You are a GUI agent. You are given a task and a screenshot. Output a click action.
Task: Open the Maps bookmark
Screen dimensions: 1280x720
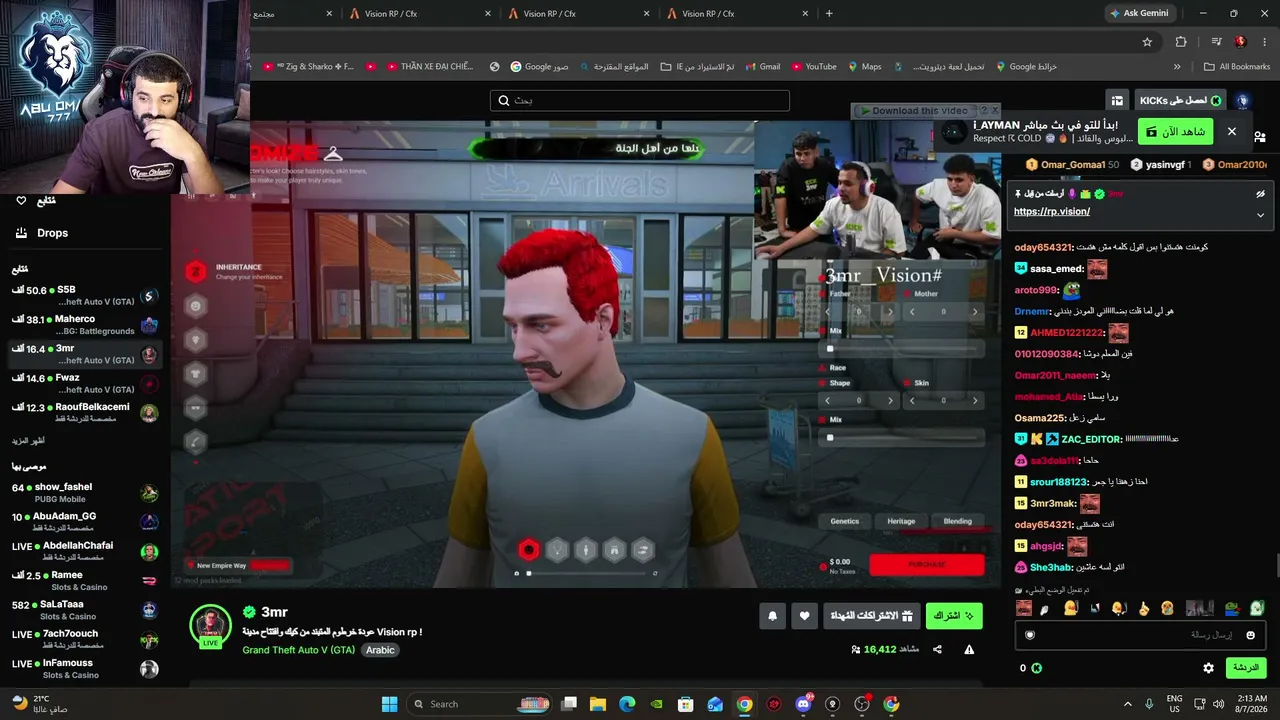[x=865, y=67]
